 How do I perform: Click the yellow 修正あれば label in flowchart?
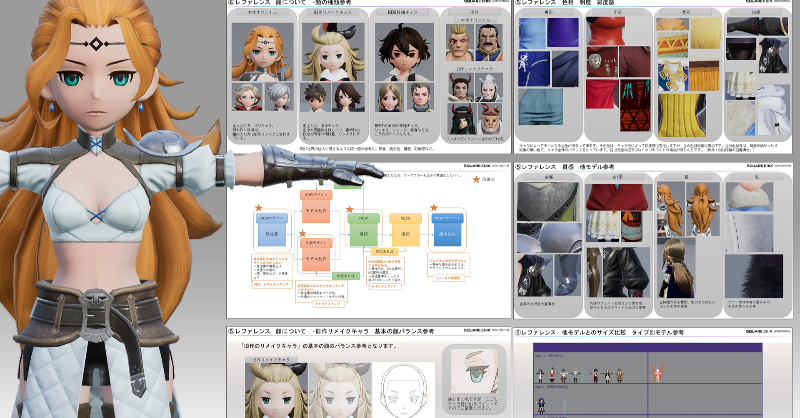click(384, 252)
